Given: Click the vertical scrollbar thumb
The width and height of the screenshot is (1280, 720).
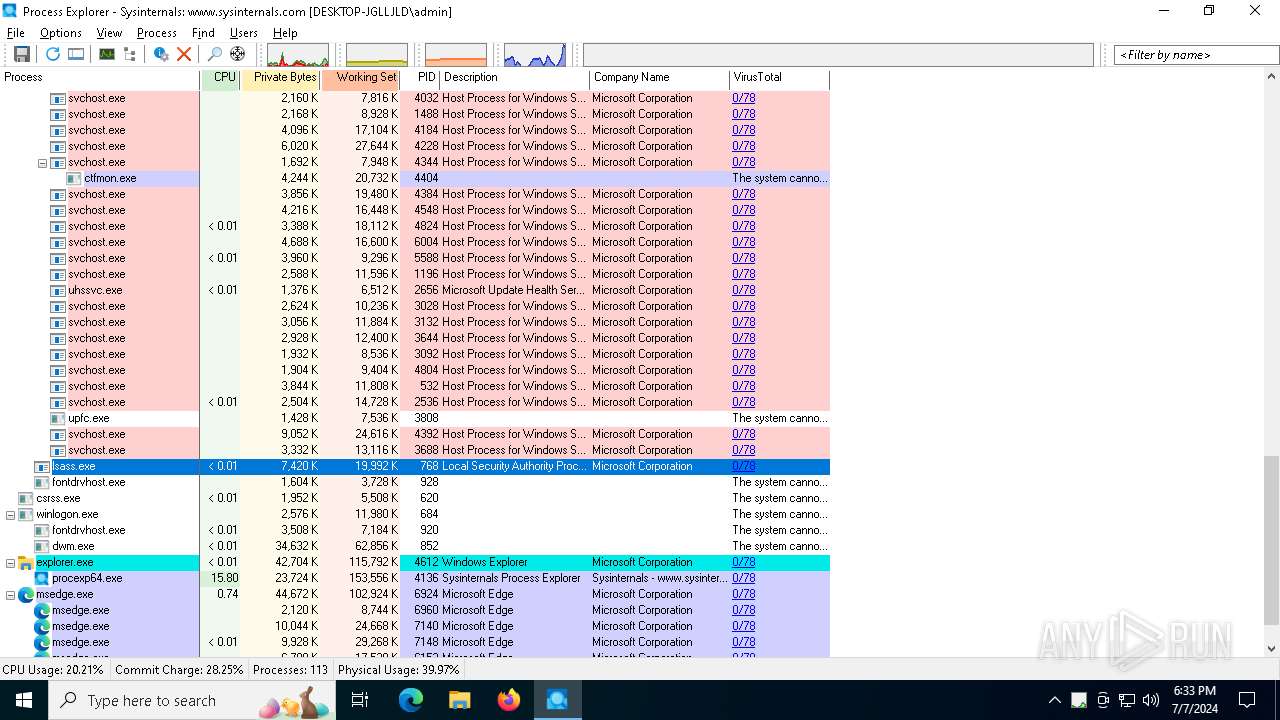Looking at the screenshot, I should point(1271,540).
